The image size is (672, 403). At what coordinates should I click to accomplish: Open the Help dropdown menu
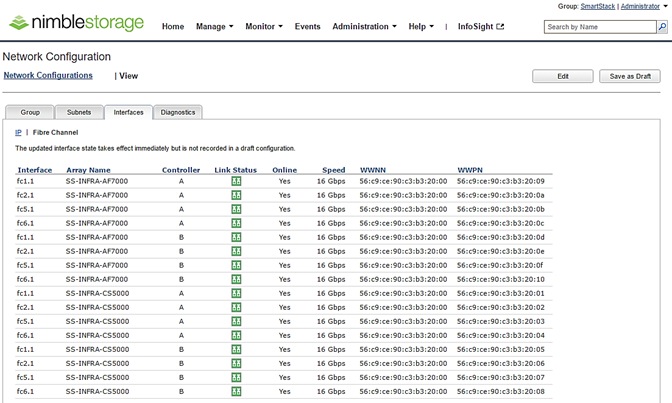pos(421,27)
